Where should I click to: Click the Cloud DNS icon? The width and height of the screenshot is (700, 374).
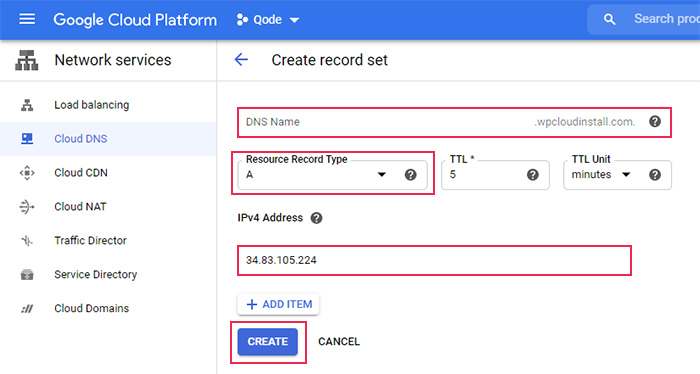pos(27,139)
